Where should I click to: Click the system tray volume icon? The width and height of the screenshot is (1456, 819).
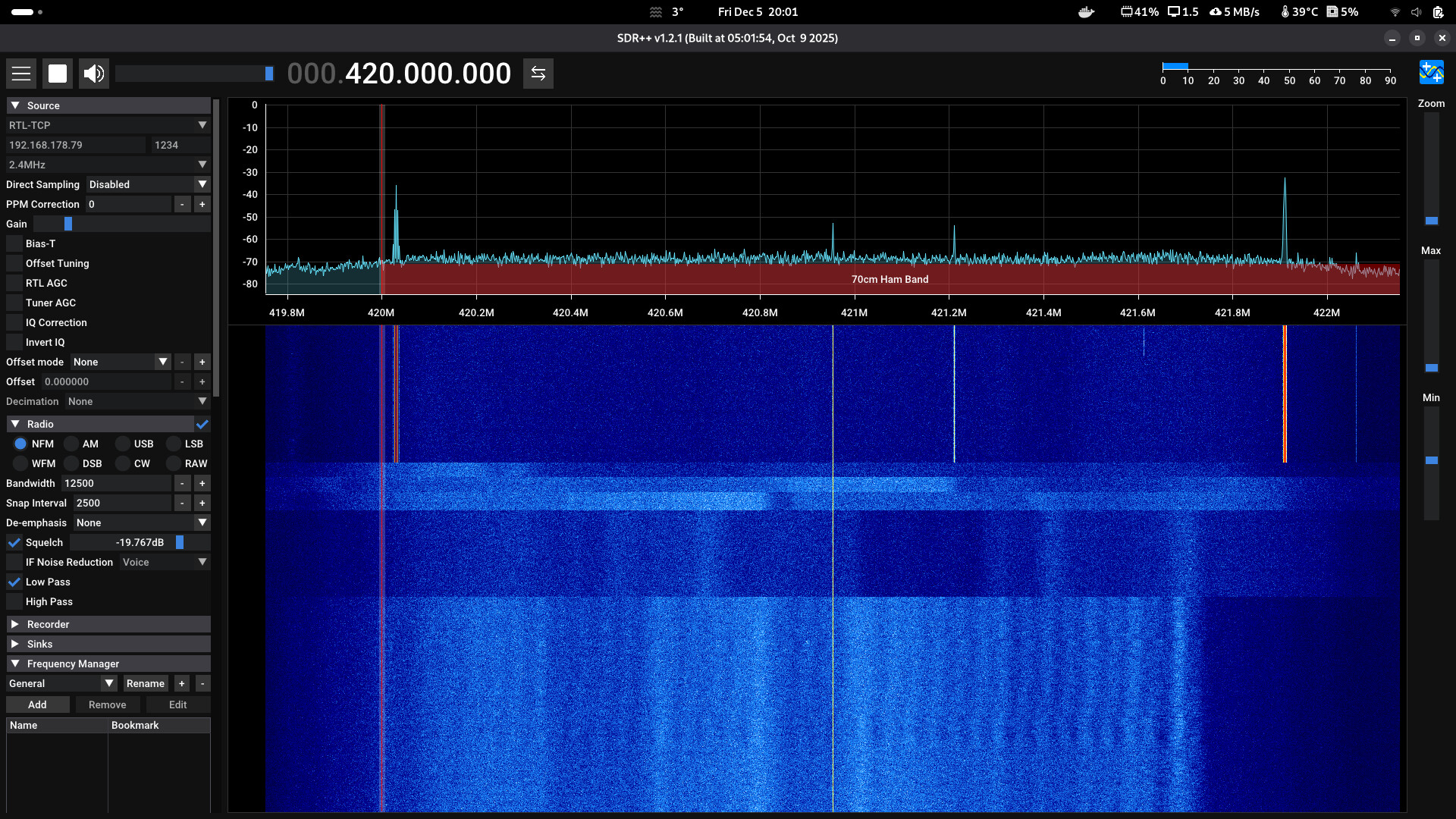point(1416,12)
